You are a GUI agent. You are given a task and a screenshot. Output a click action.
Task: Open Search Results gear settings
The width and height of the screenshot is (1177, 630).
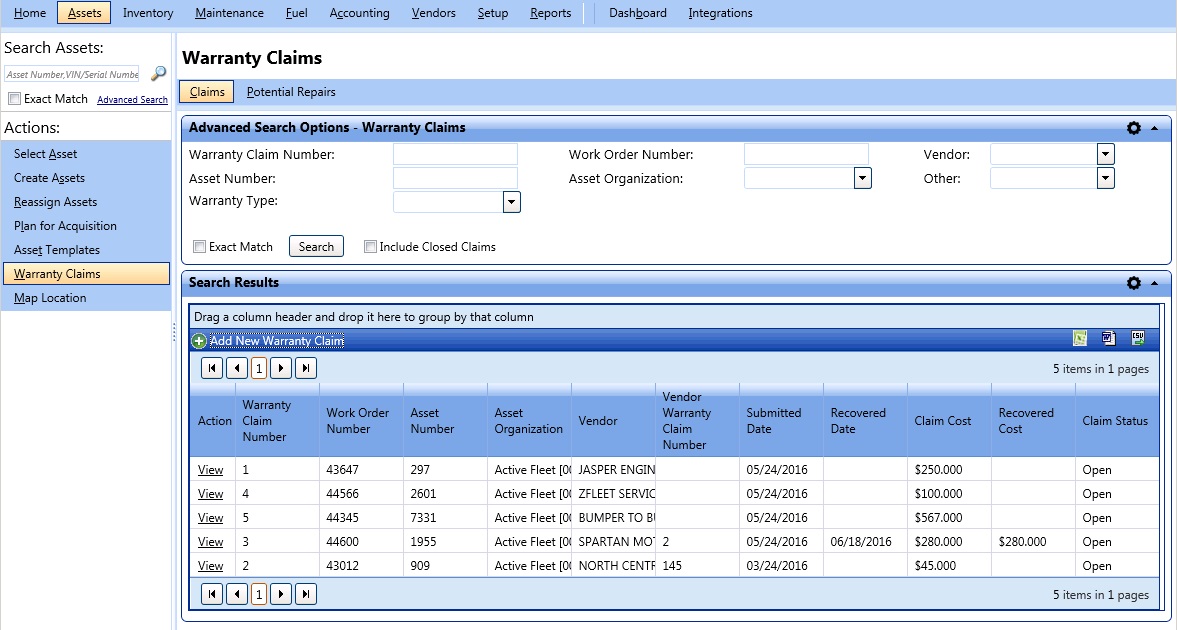click(1133, 283)
